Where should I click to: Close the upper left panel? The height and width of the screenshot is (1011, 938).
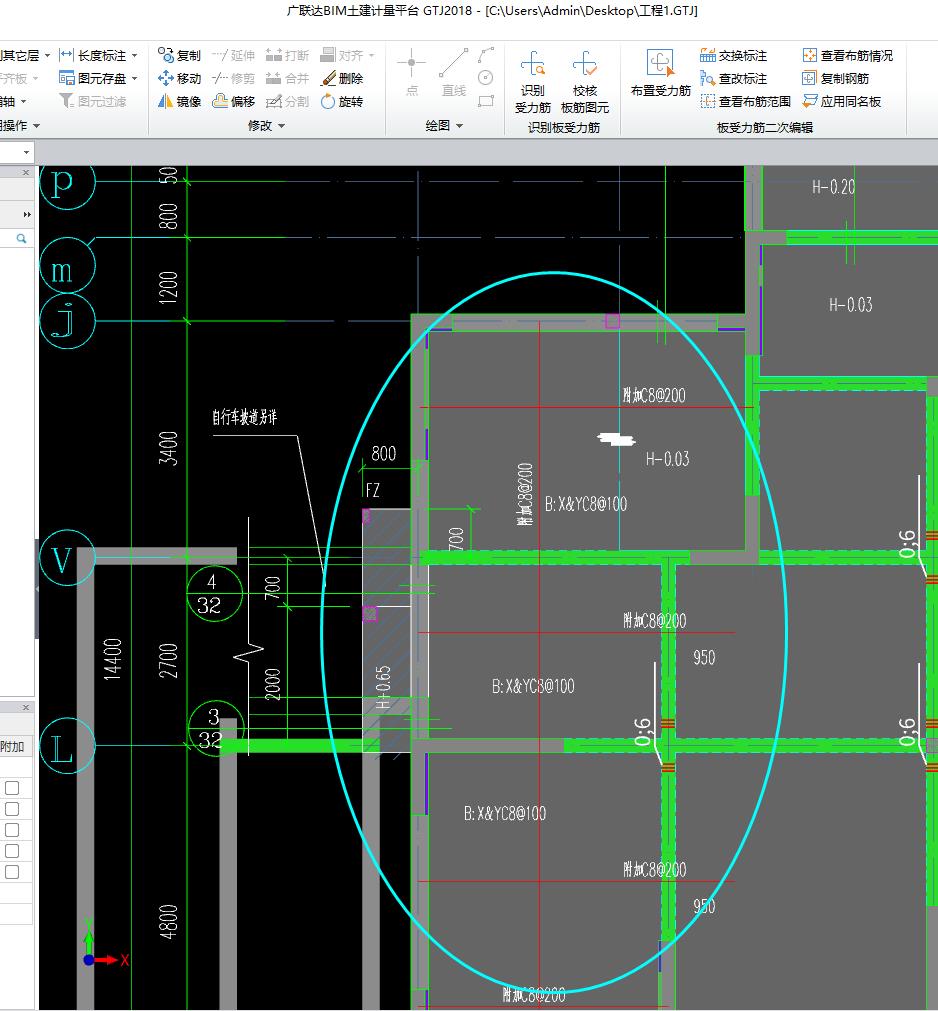(x=26, y=173)
